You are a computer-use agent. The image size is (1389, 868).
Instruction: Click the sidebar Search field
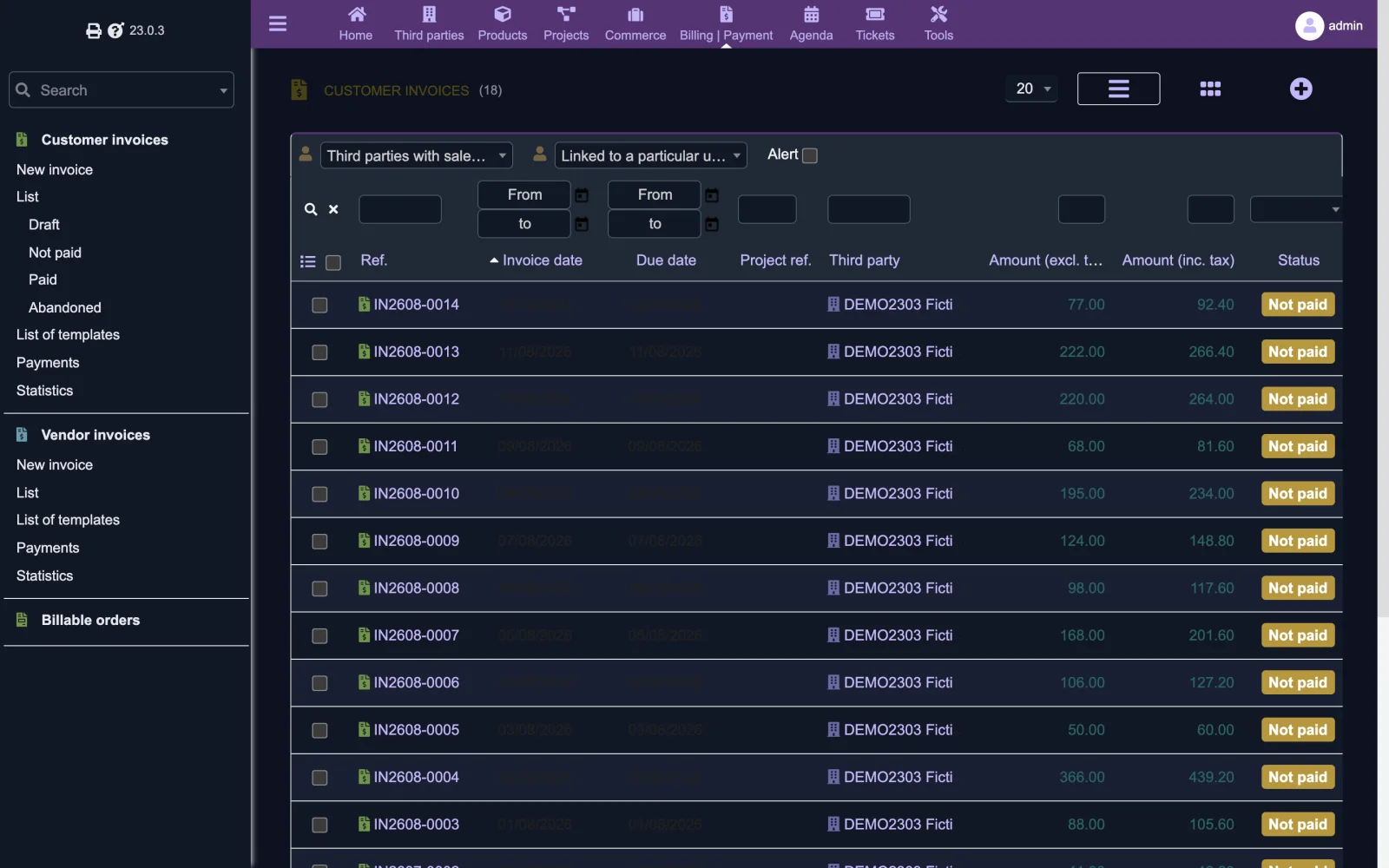pos(122,89)
